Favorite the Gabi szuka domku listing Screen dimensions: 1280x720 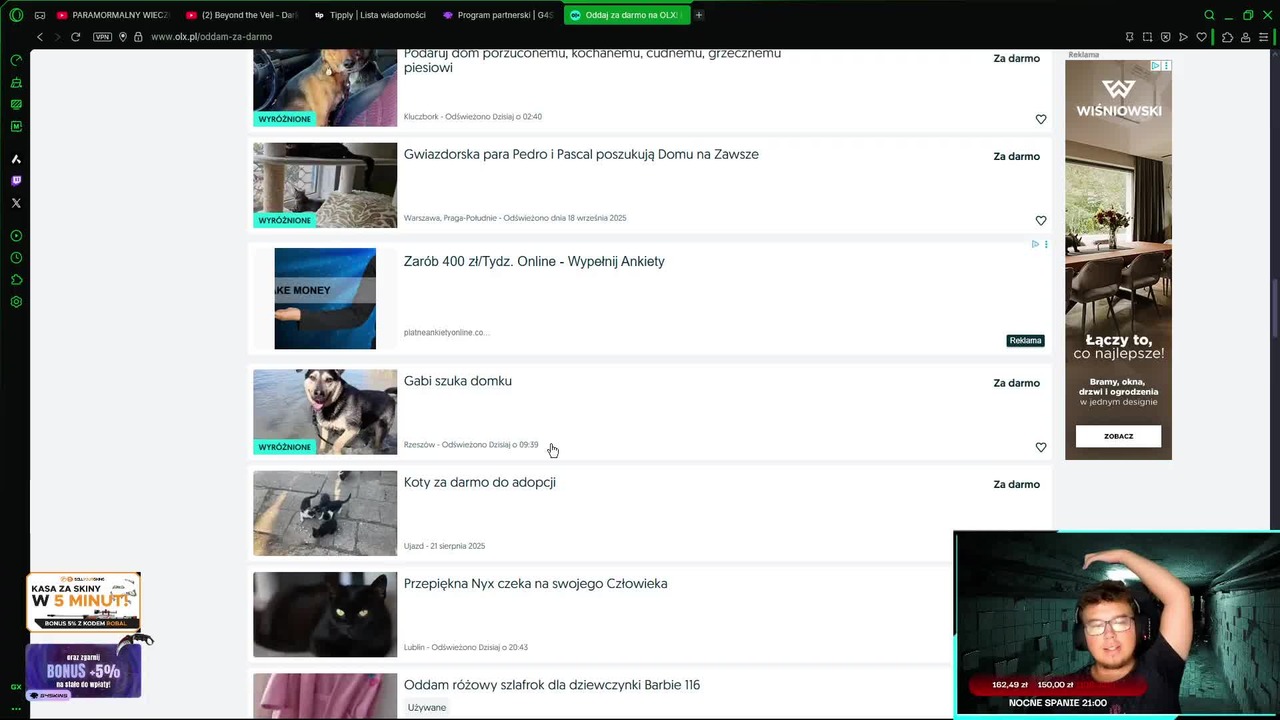(x=1040, y=447)
